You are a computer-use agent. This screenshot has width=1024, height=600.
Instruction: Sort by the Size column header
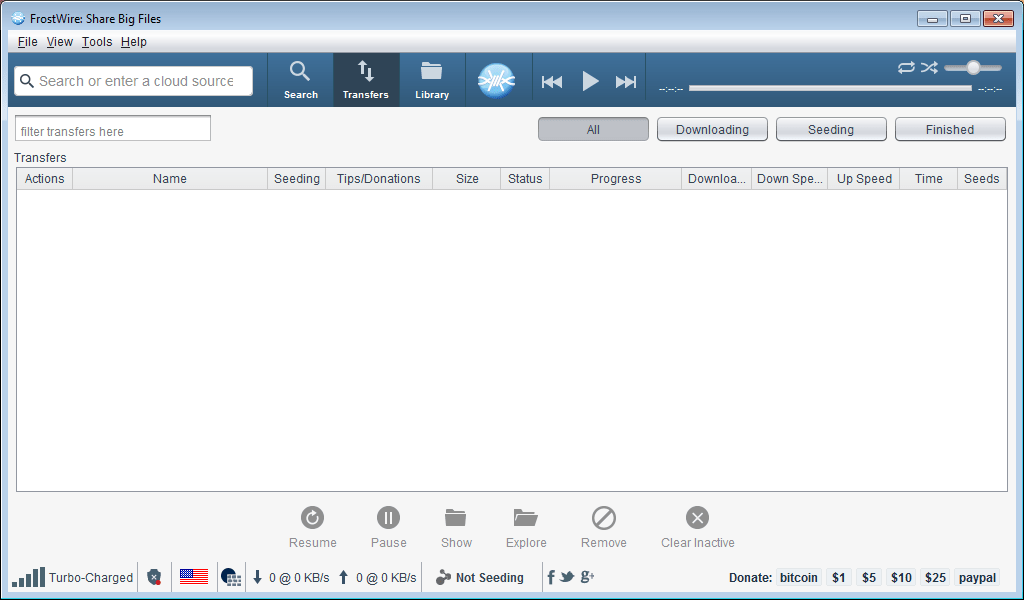467,179
